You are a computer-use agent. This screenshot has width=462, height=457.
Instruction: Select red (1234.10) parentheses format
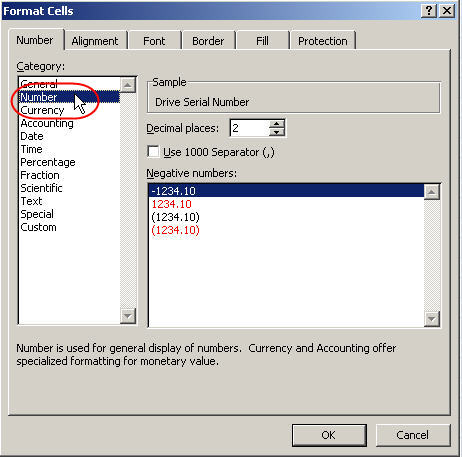pos(286,230)
